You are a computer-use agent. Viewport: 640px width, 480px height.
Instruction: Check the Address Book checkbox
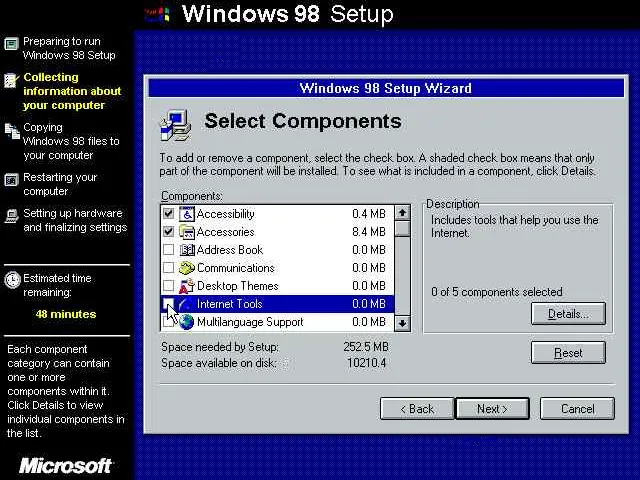(x=169, y=249)
